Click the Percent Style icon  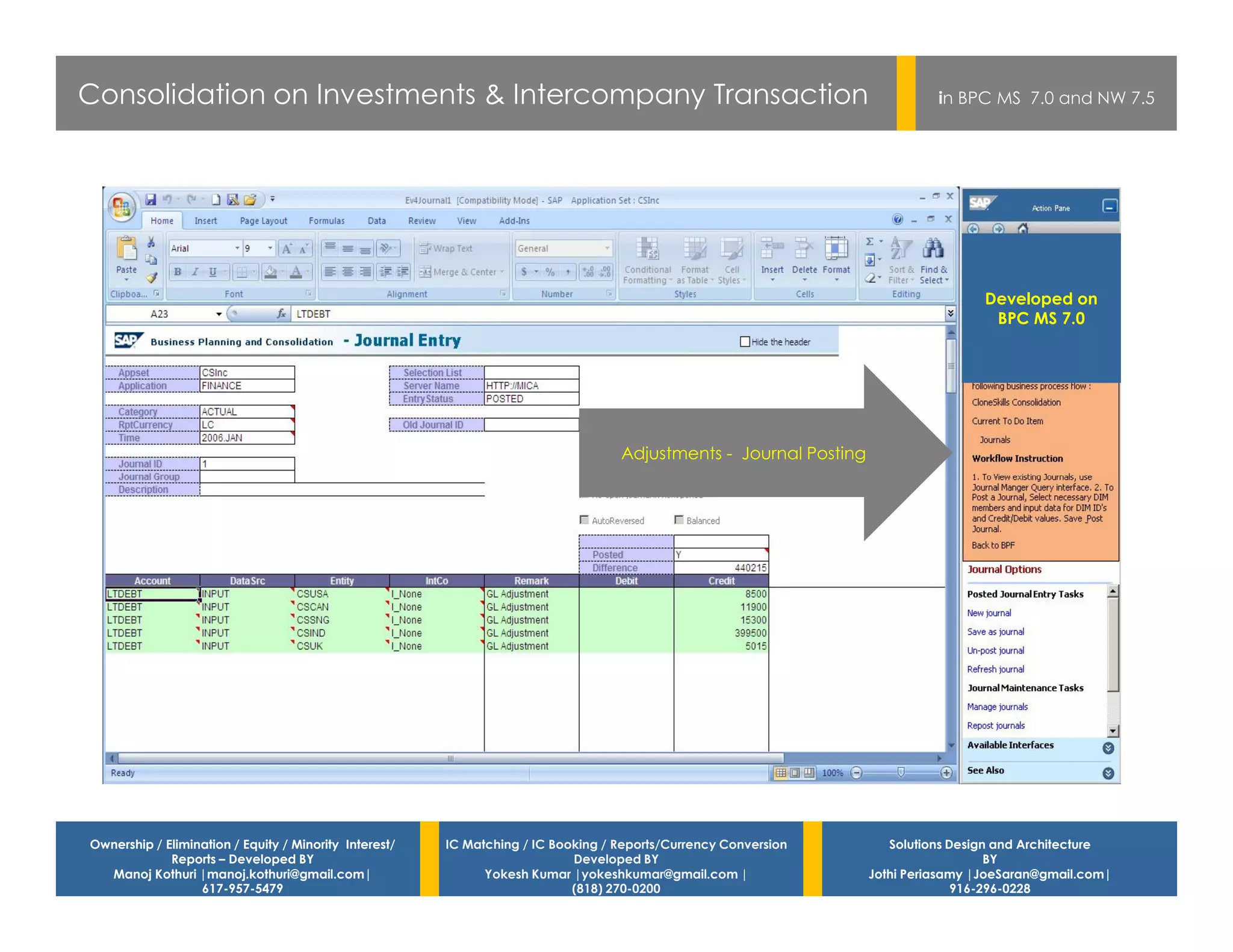click(x=550, y=272)
